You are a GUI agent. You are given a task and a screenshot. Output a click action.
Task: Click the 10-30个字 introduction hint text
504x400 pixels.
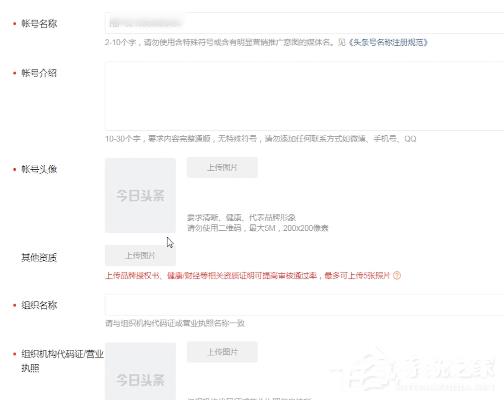[261, 139]
